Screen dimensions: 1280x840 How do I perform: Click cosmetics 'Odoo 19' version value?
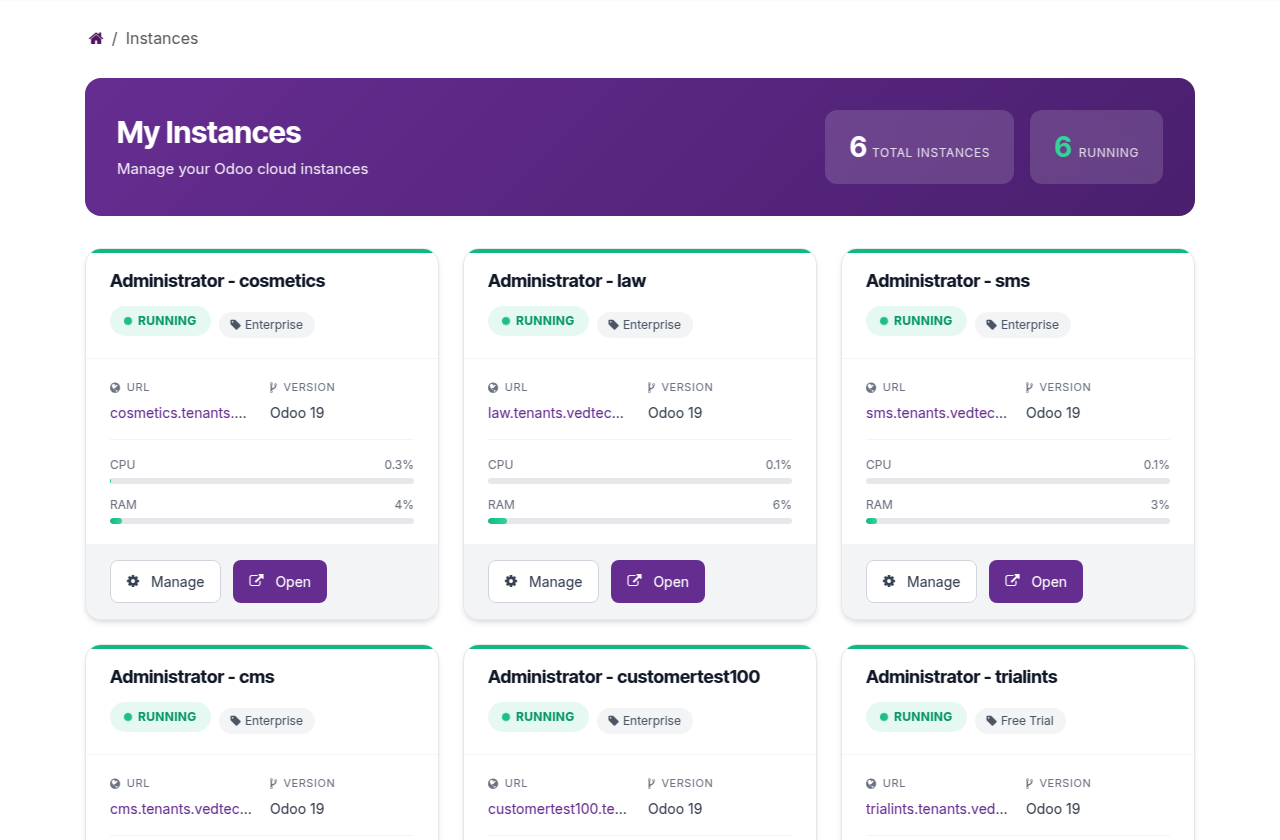(297, 413)
